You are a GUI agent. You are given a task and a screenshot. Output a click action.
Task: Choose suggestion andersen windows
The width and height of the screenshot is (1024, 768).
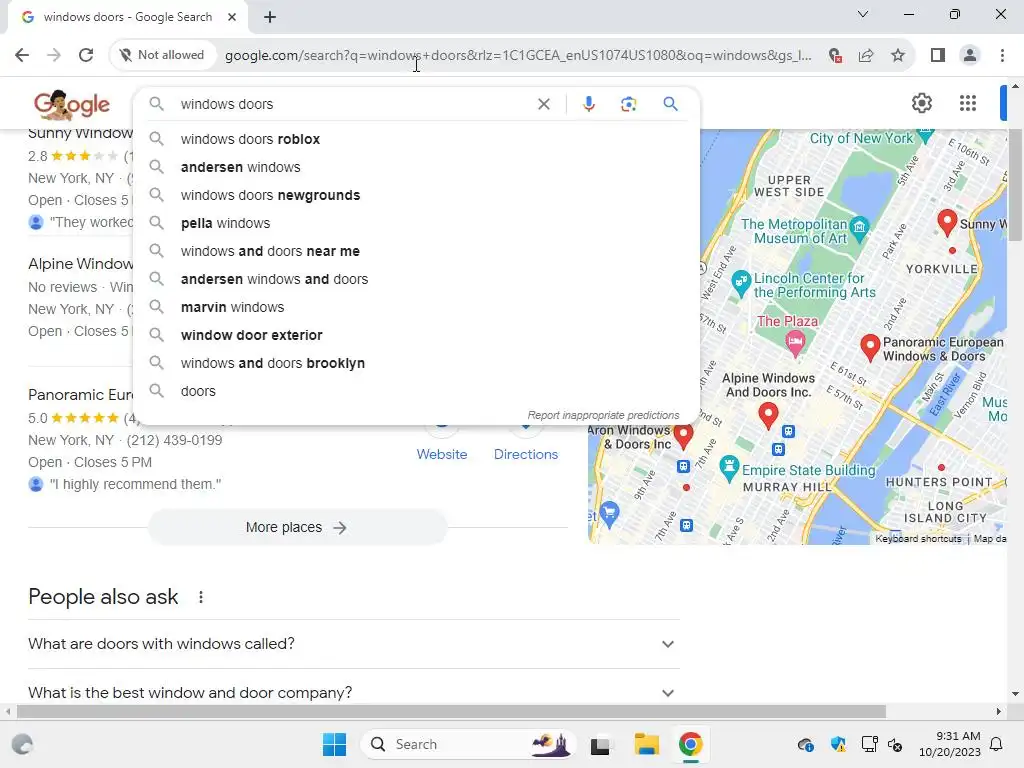pyautogui.click(x=416, y=167)
